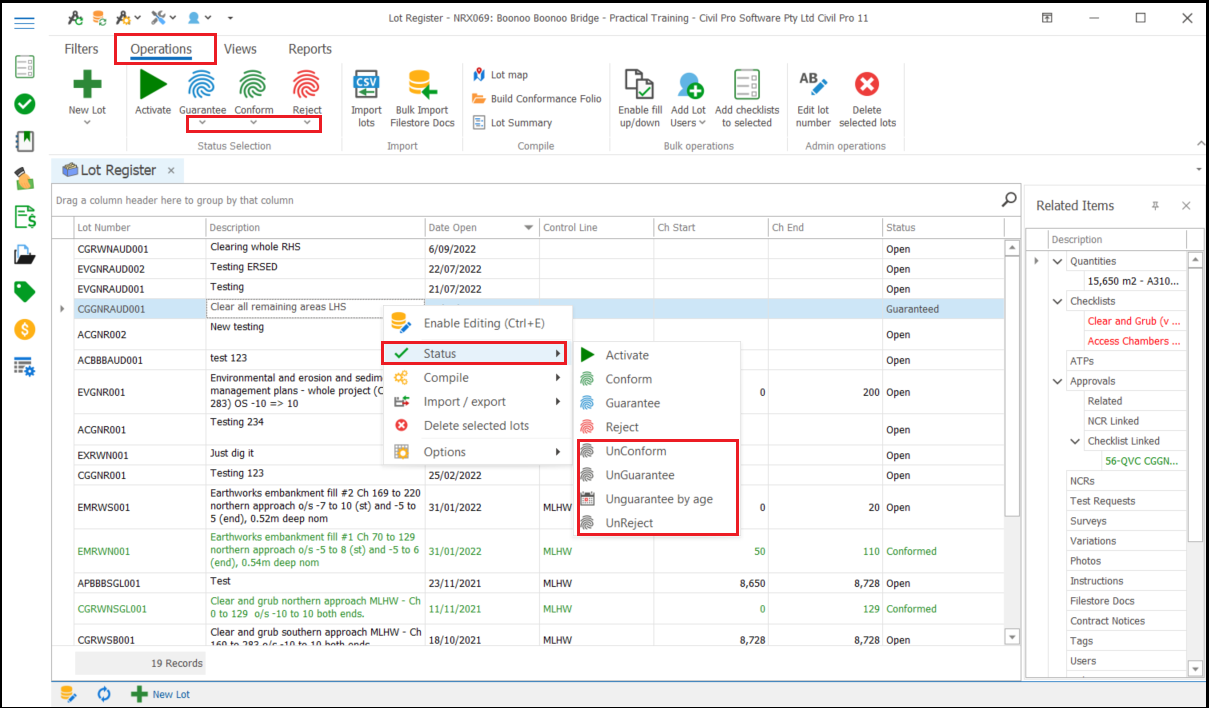Open the Reject dropdown arrow
1209x708 pixels.
tap(307, 123)
